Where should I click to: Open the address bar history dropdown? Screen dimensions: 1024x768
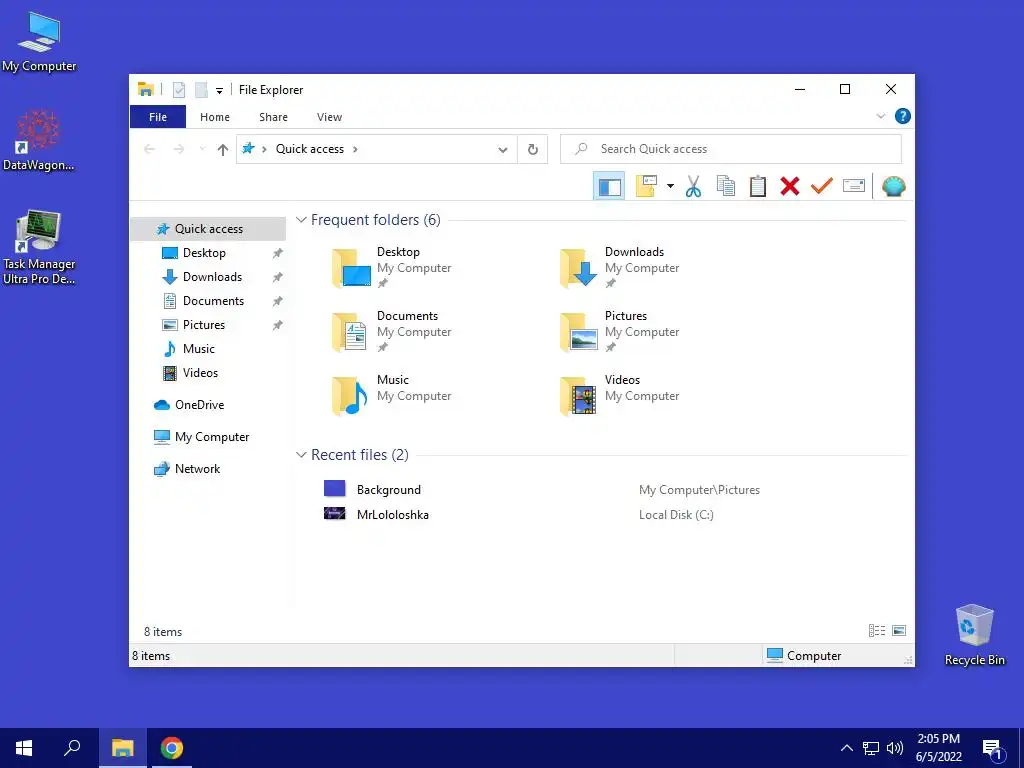[503, 150]
